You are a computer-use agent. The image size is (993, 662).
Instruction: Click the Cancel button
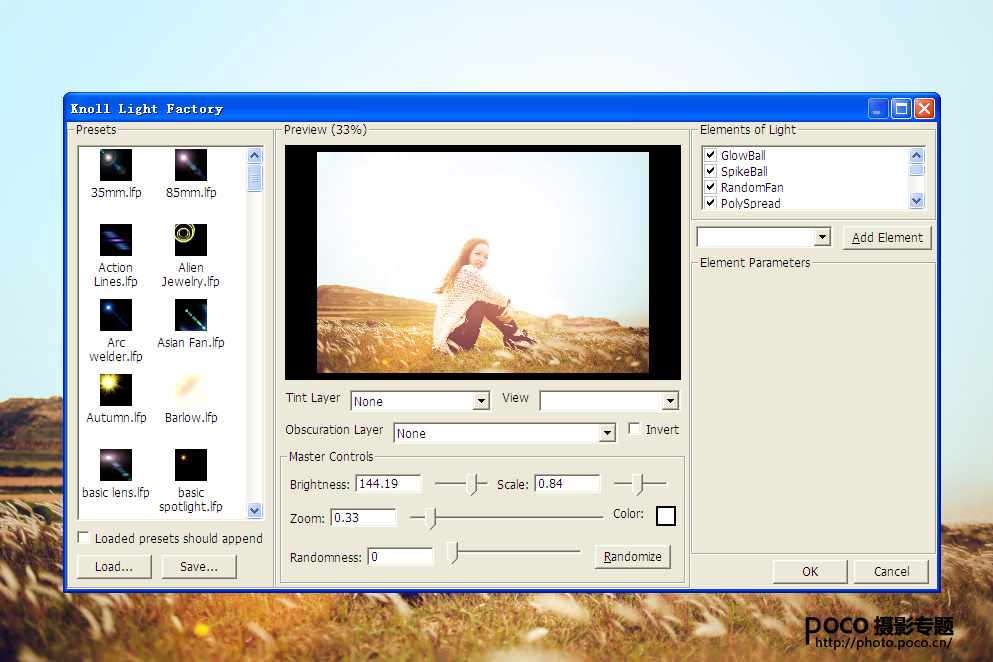pyautogui.click(x=891, y=571)
